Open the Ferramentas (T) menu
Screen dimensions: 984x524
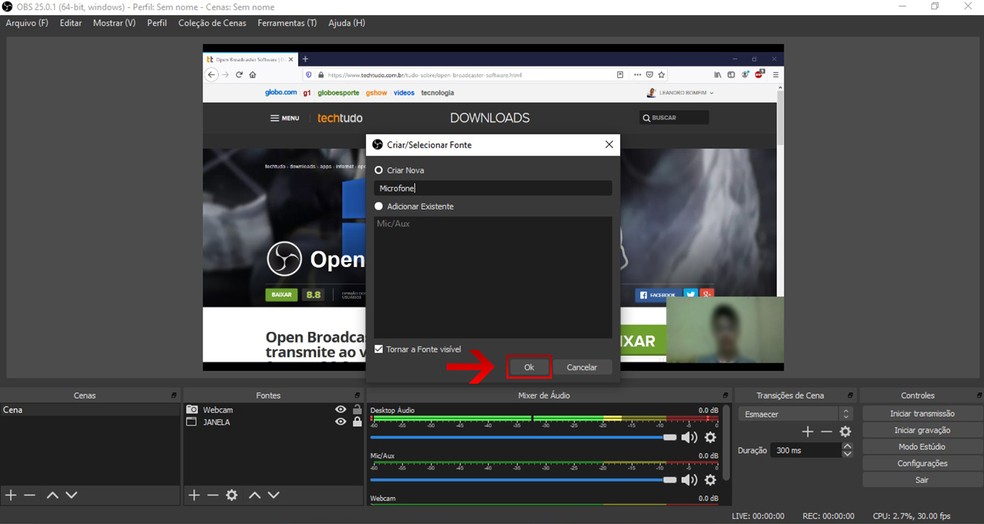point(286,23)
